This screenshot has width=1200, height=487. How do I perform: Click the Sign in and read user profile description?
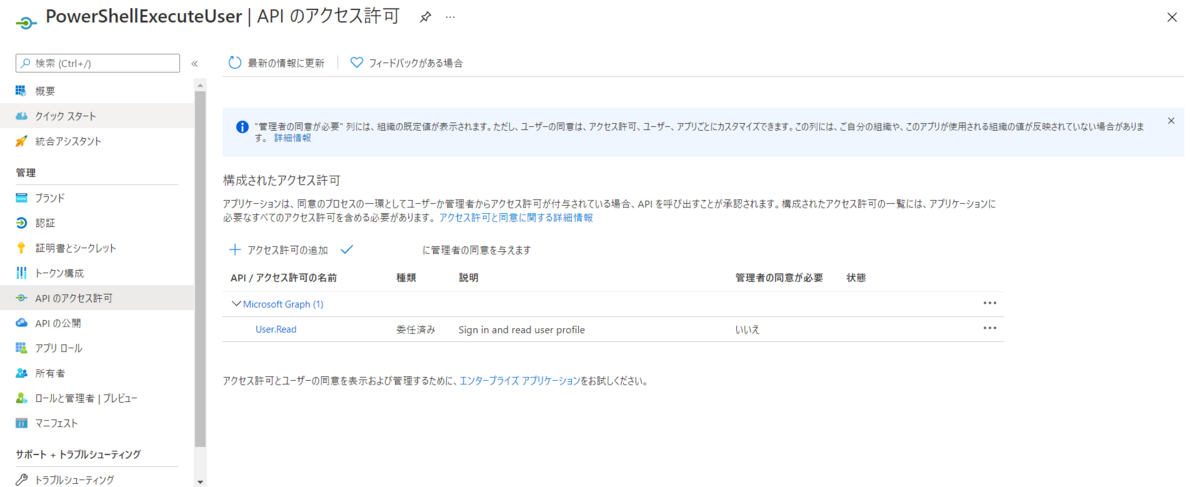point(521,329)
